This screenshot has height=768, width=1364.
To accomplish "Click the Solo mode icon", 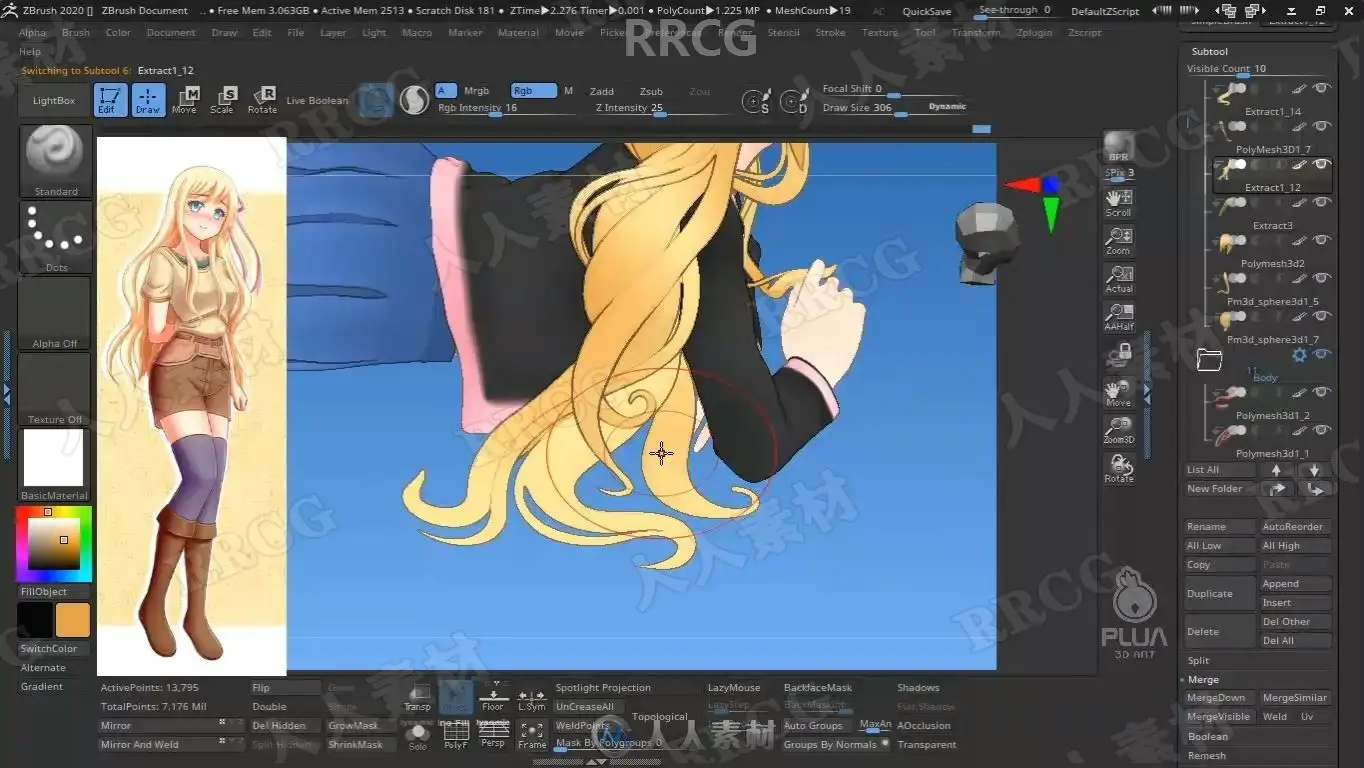I will pos(418,736).
